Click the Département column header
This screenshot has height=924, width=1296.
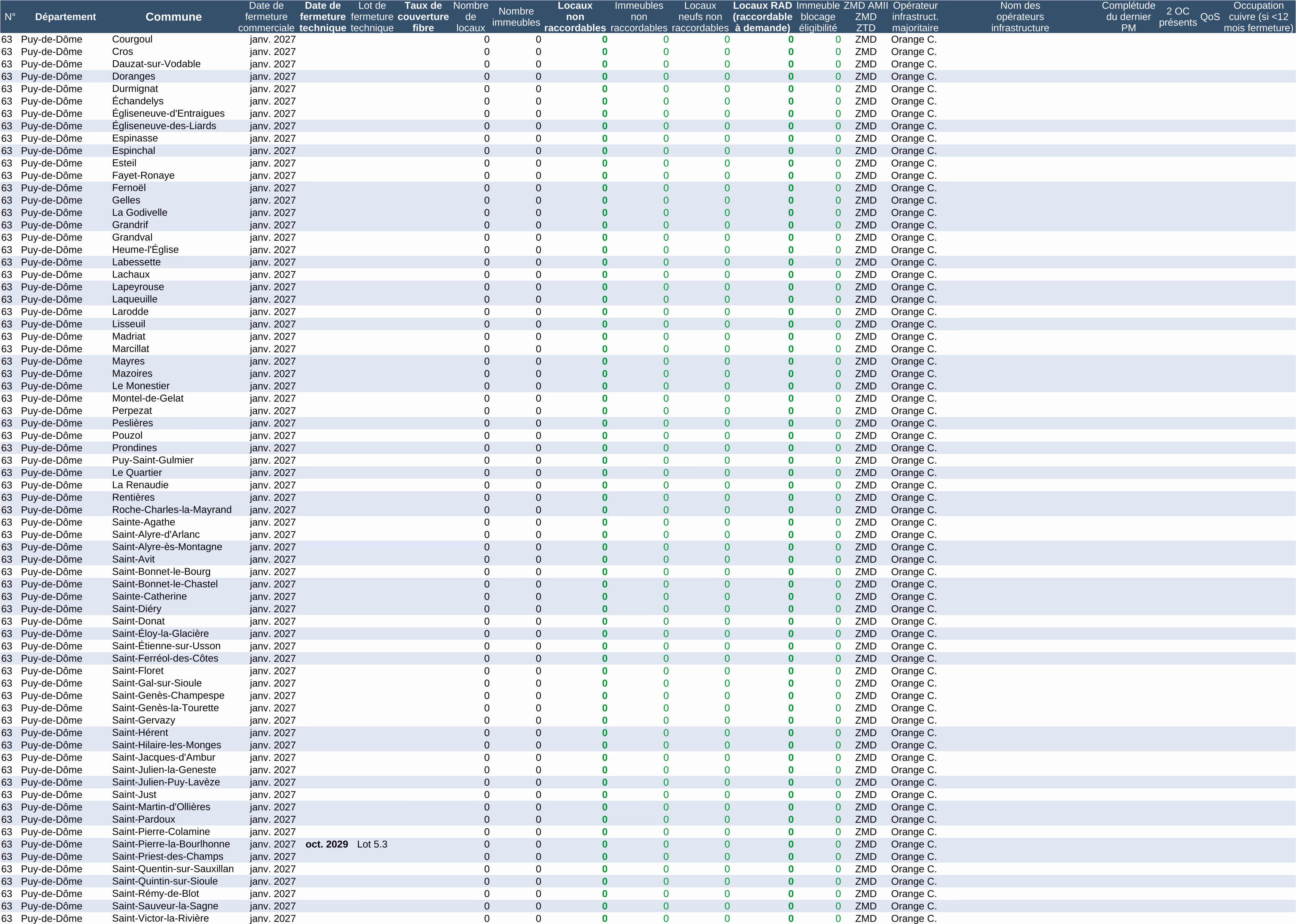click(x=65, y=17)
